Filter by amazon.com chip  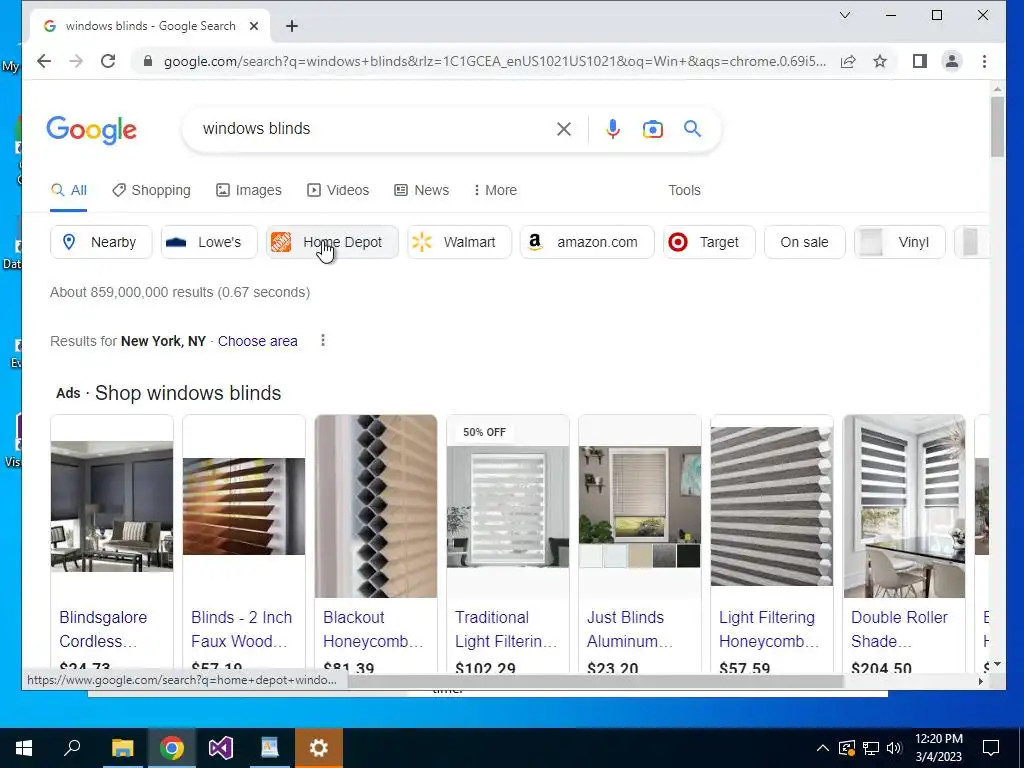(x=587, y=242)
